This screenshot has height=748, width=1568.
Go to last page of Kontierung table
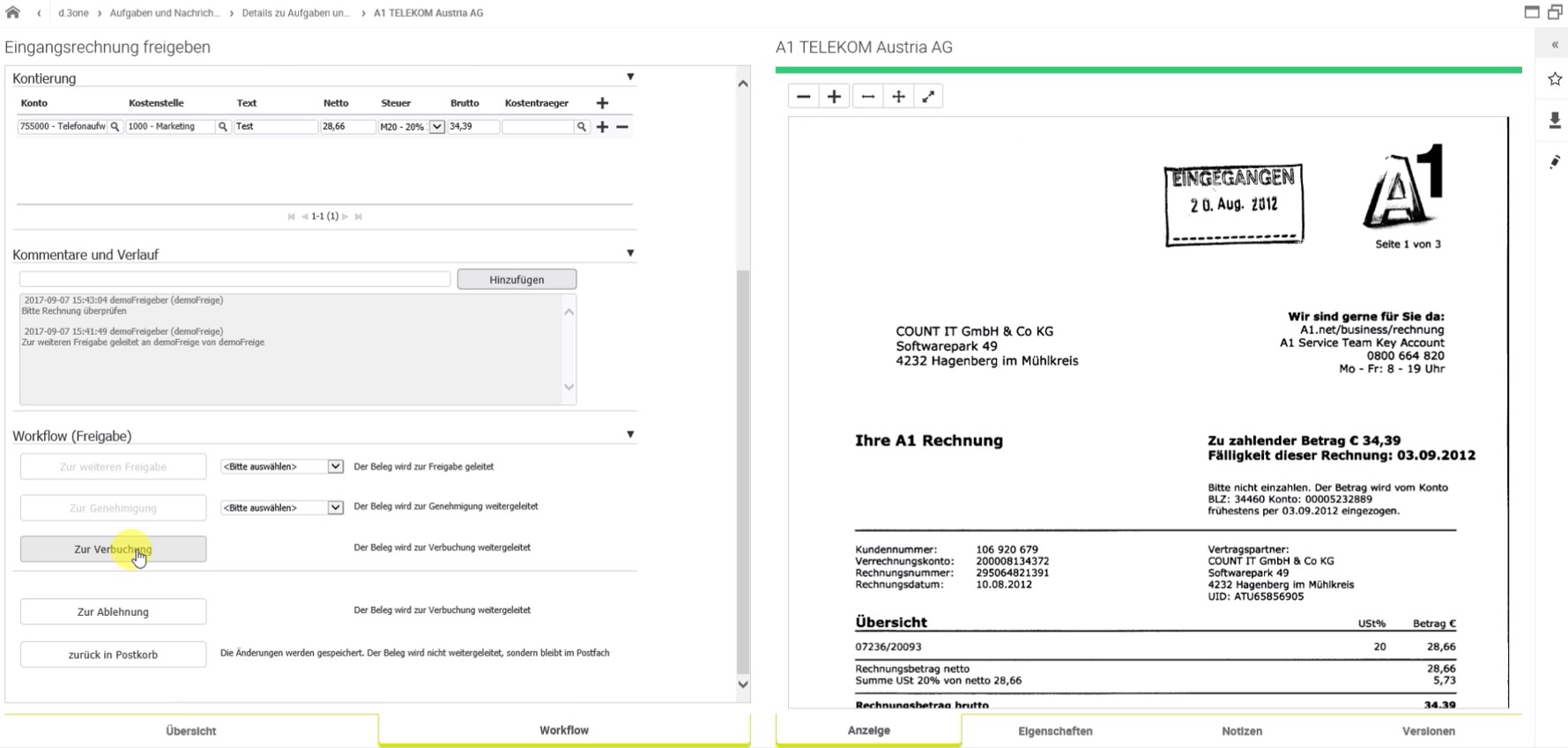click(x=359, y=217)
